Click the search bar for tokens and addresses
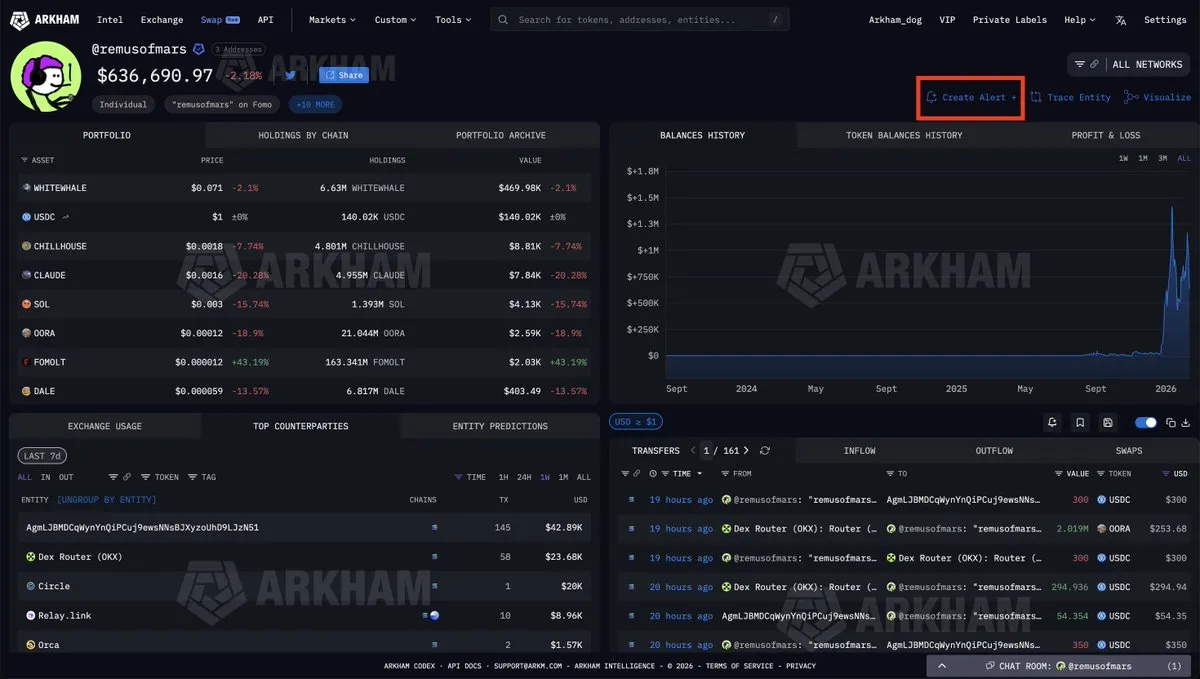1200x679 pixels. tap(640, 20)
